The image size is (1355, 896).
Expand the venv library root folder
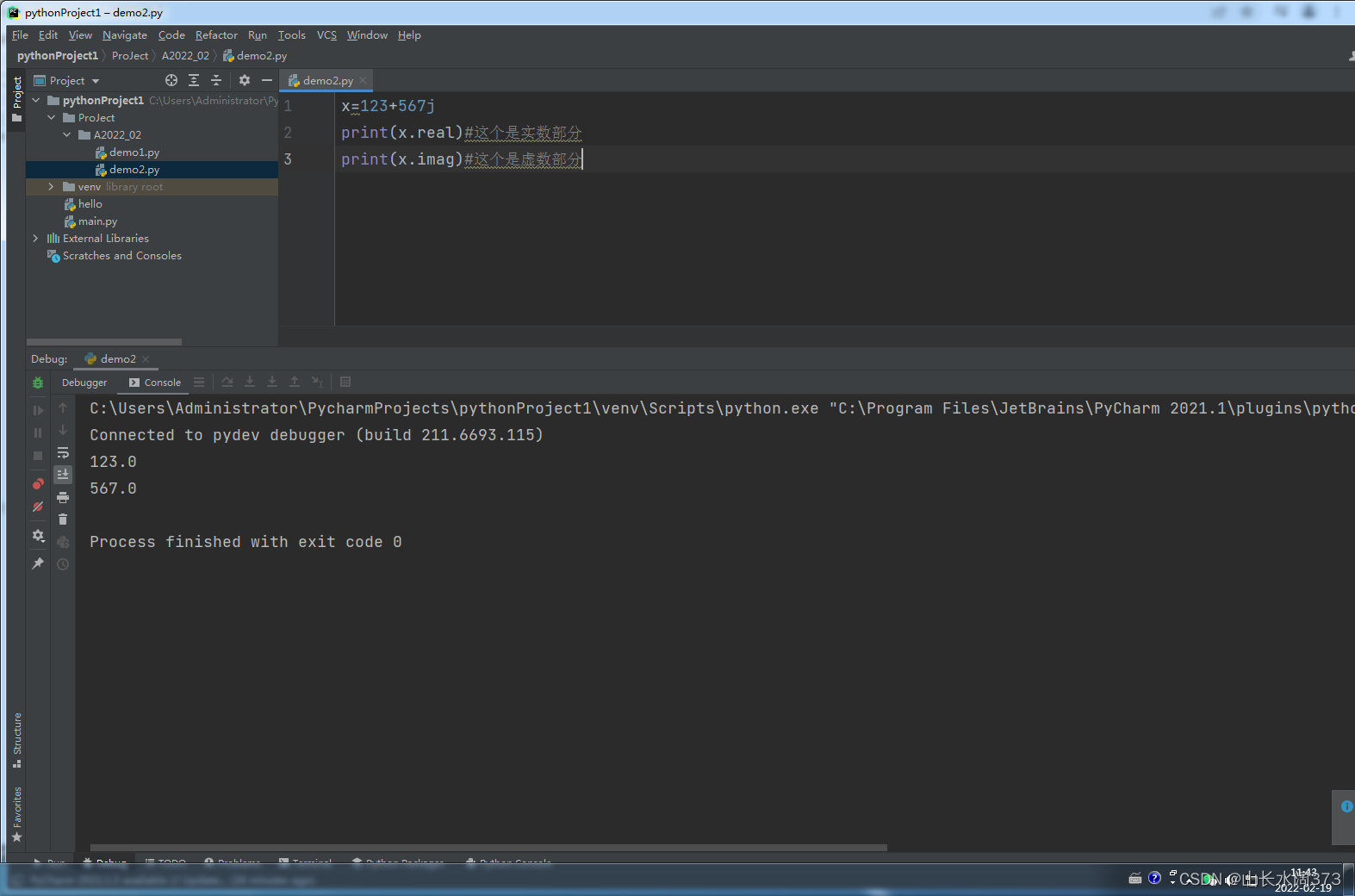tap(52, 187)
